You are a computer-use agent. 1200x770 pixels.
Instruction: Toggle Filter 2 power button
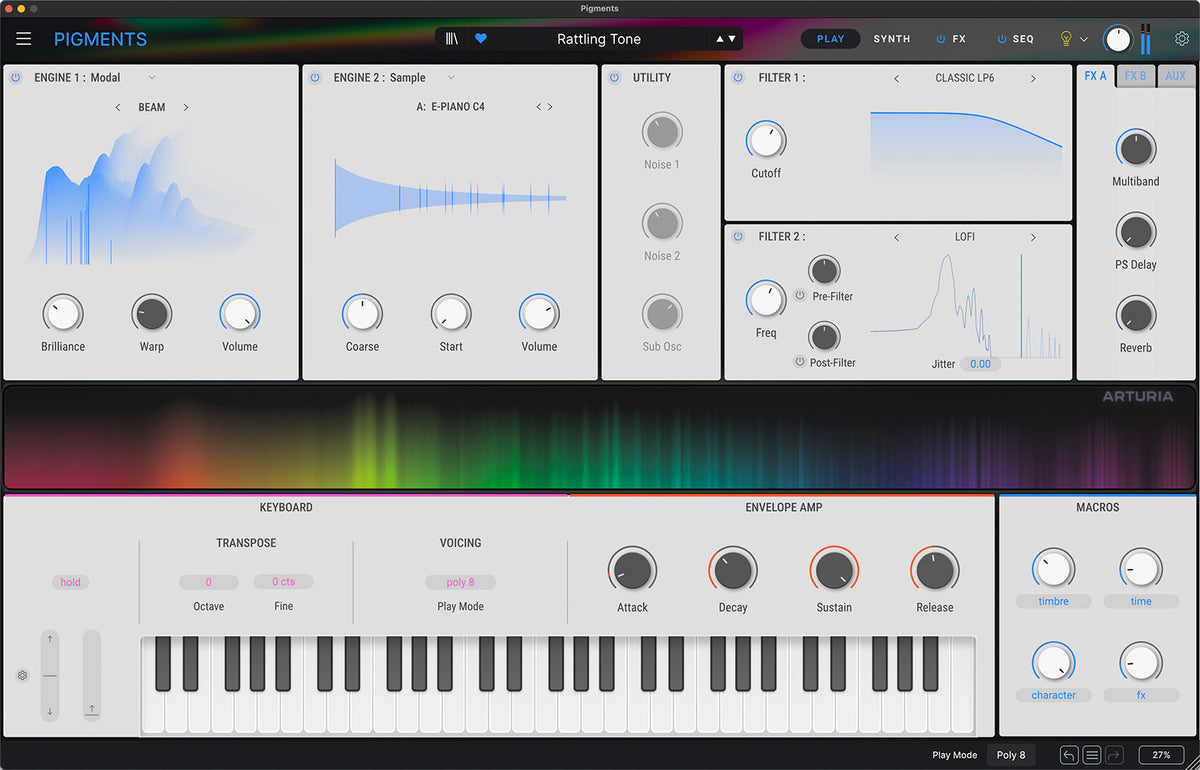[738, 236]
